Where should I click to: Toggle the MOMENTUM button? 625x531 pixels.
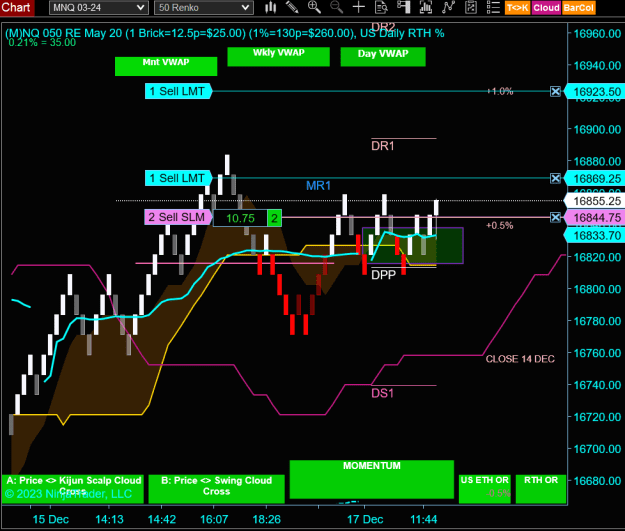pos(371,480)
